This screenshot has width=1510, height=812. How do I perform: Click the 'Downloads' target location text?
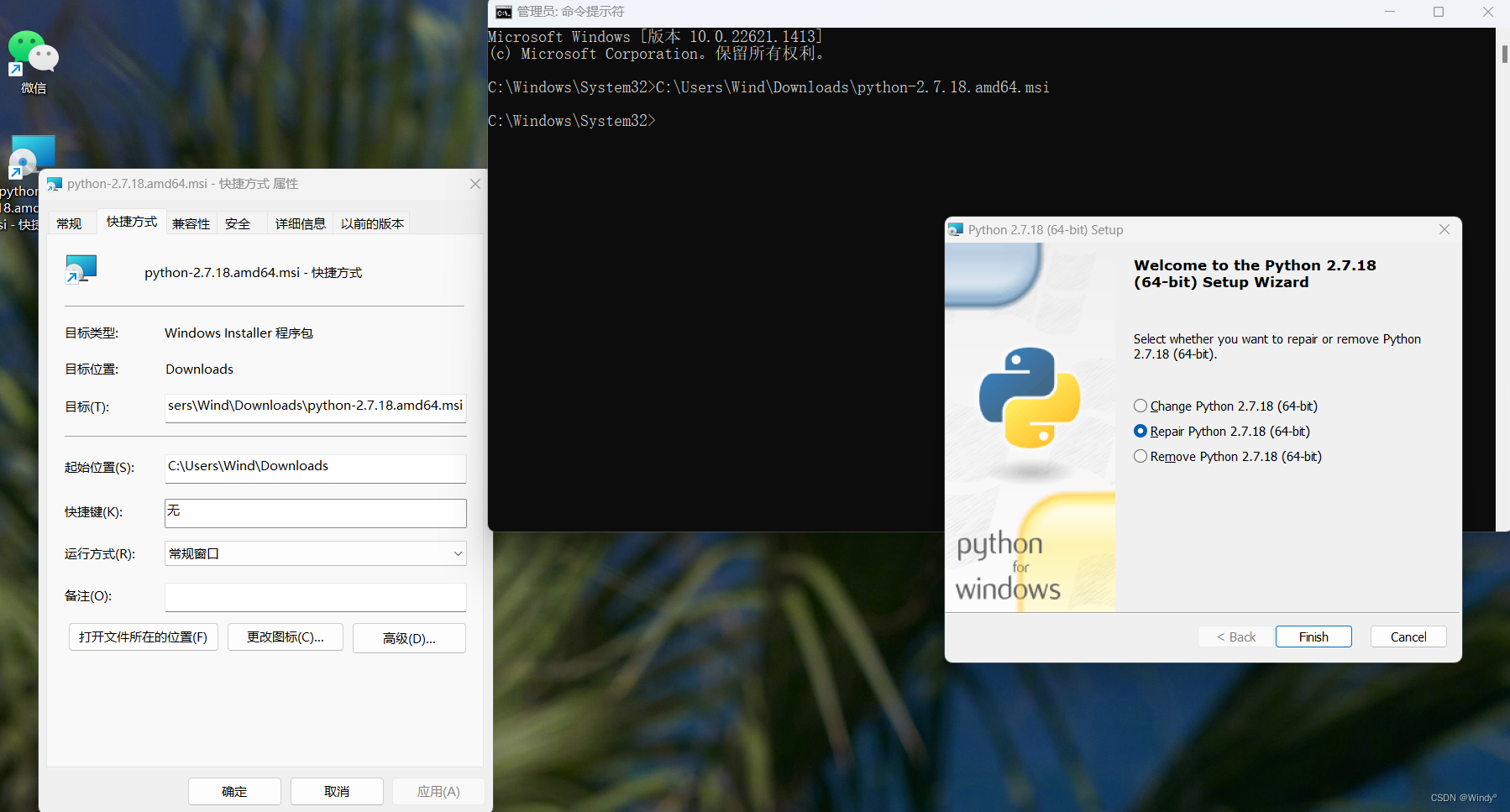coord(199,369)
